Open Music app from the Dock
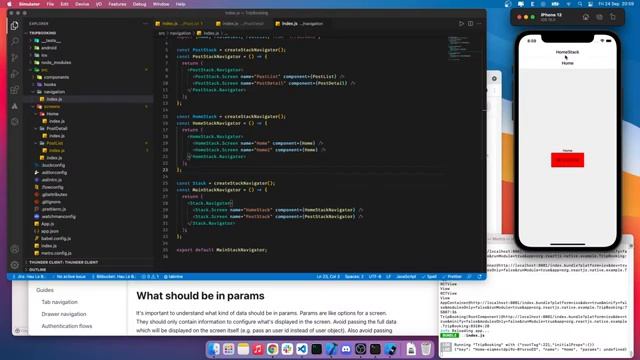 pyautogui.click(x=258, y=349)
